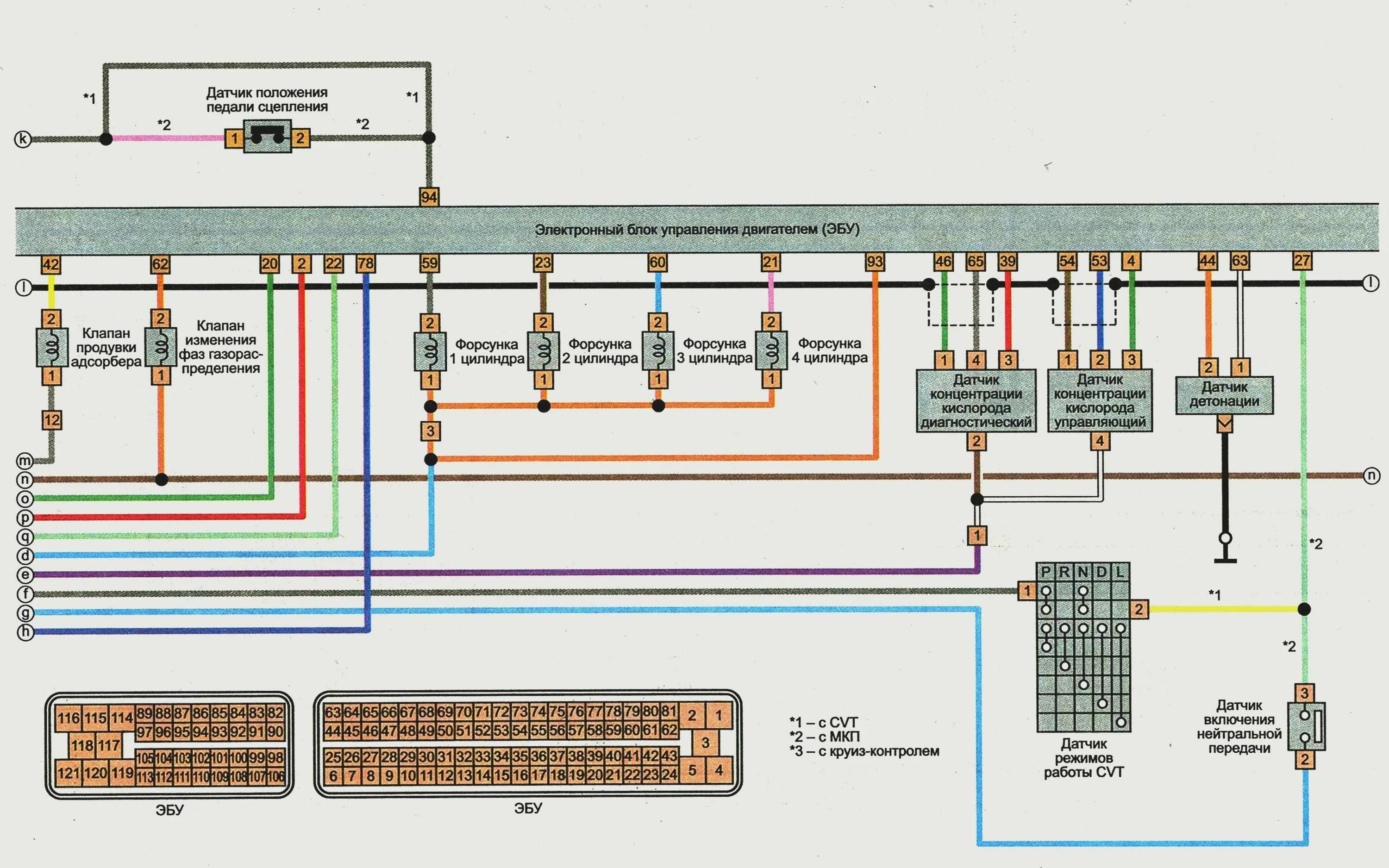Click ECU pin 20 terminal
Viewport: 1389px width, 868px height.
[x=269, y=264]
